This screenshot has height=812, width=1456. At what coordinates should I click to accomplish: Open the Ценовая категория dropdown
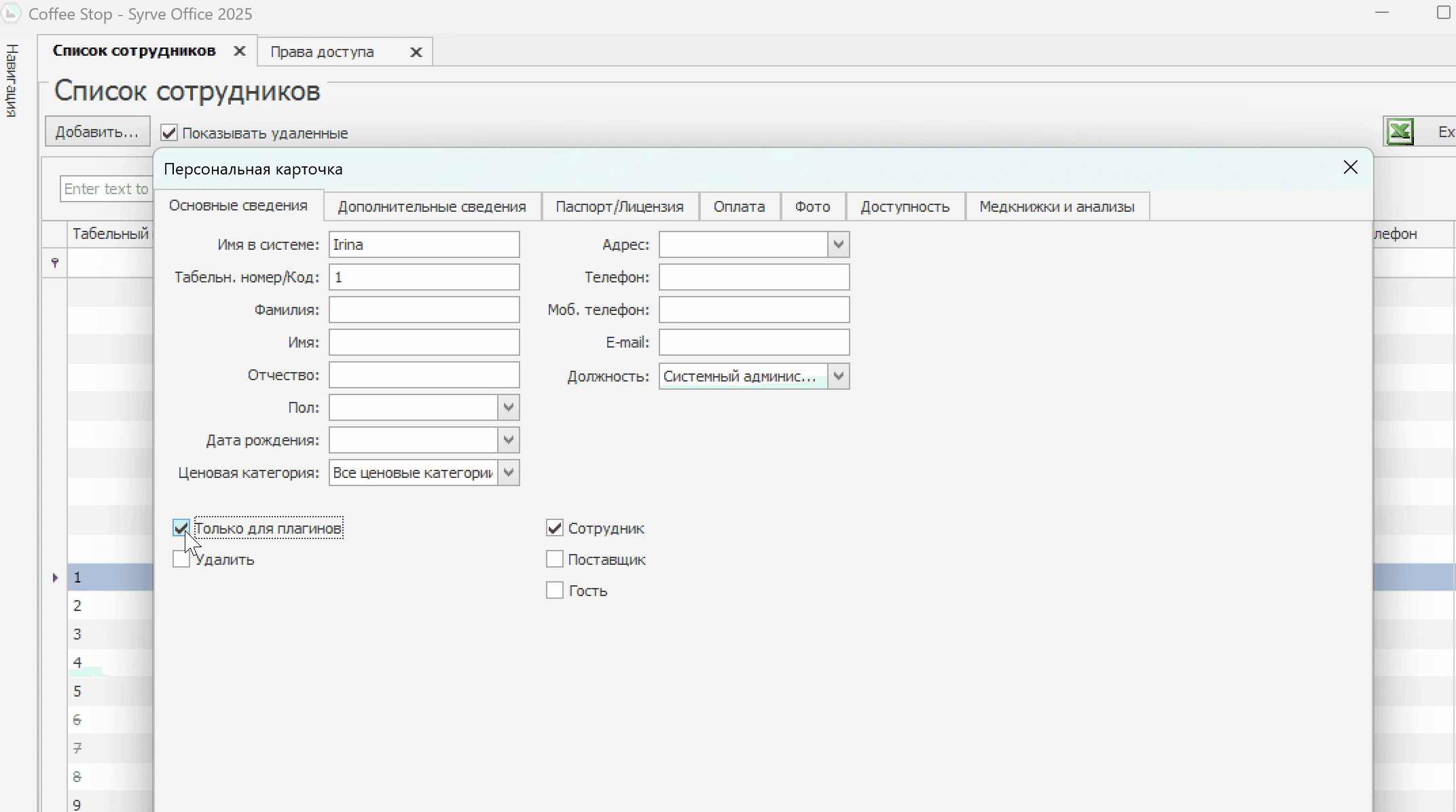click(508, 473)
